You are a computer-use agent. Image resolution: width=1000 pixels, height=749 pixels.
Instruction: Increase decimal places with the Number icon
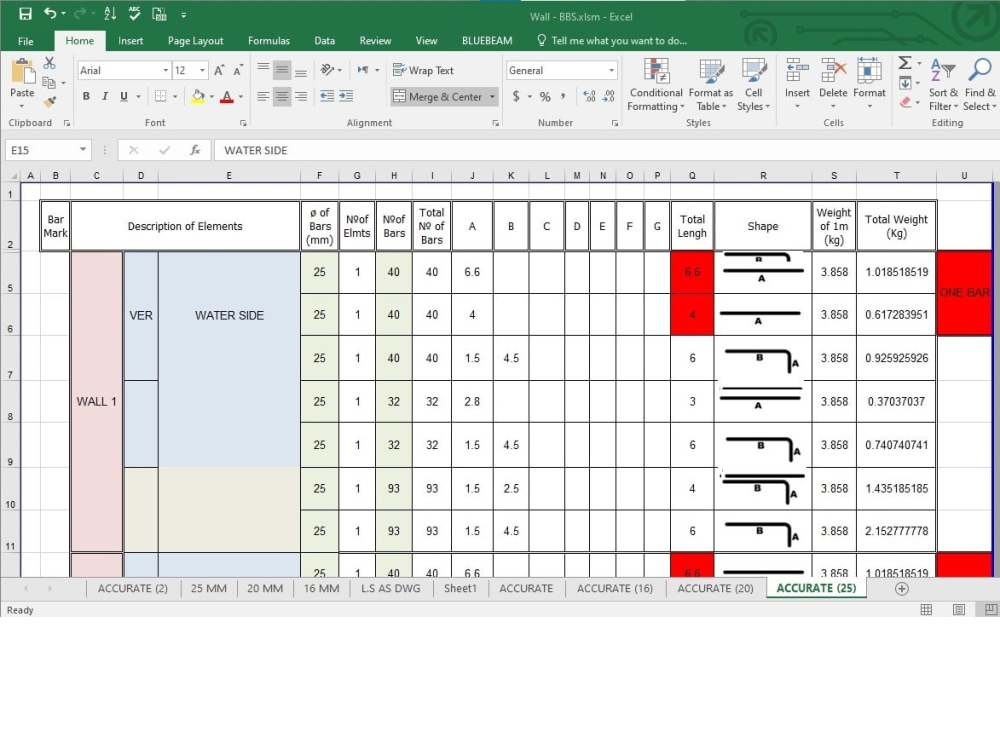coord(591,95)
